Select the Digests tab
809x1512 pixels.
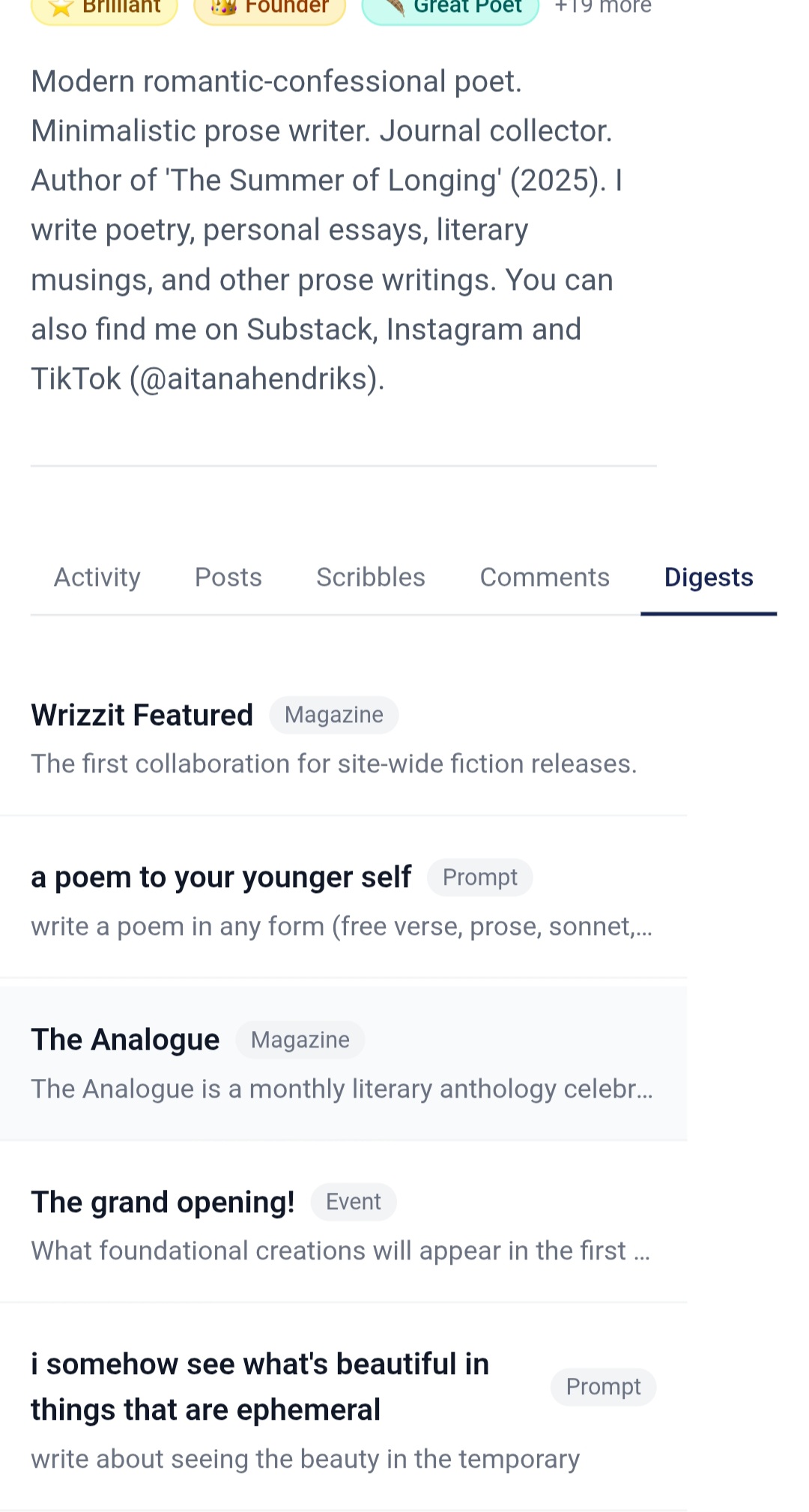click(x=709, y=577)
